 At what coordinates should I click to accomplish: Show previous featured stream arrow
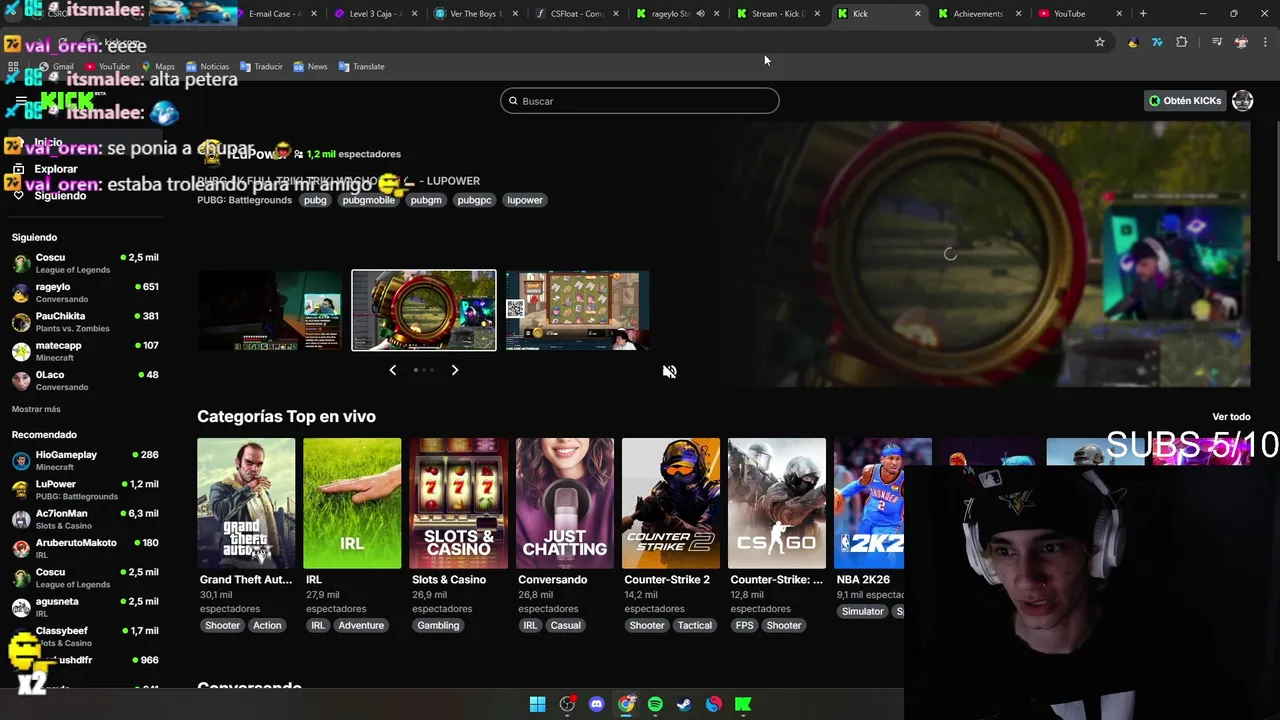pos(392,370)
